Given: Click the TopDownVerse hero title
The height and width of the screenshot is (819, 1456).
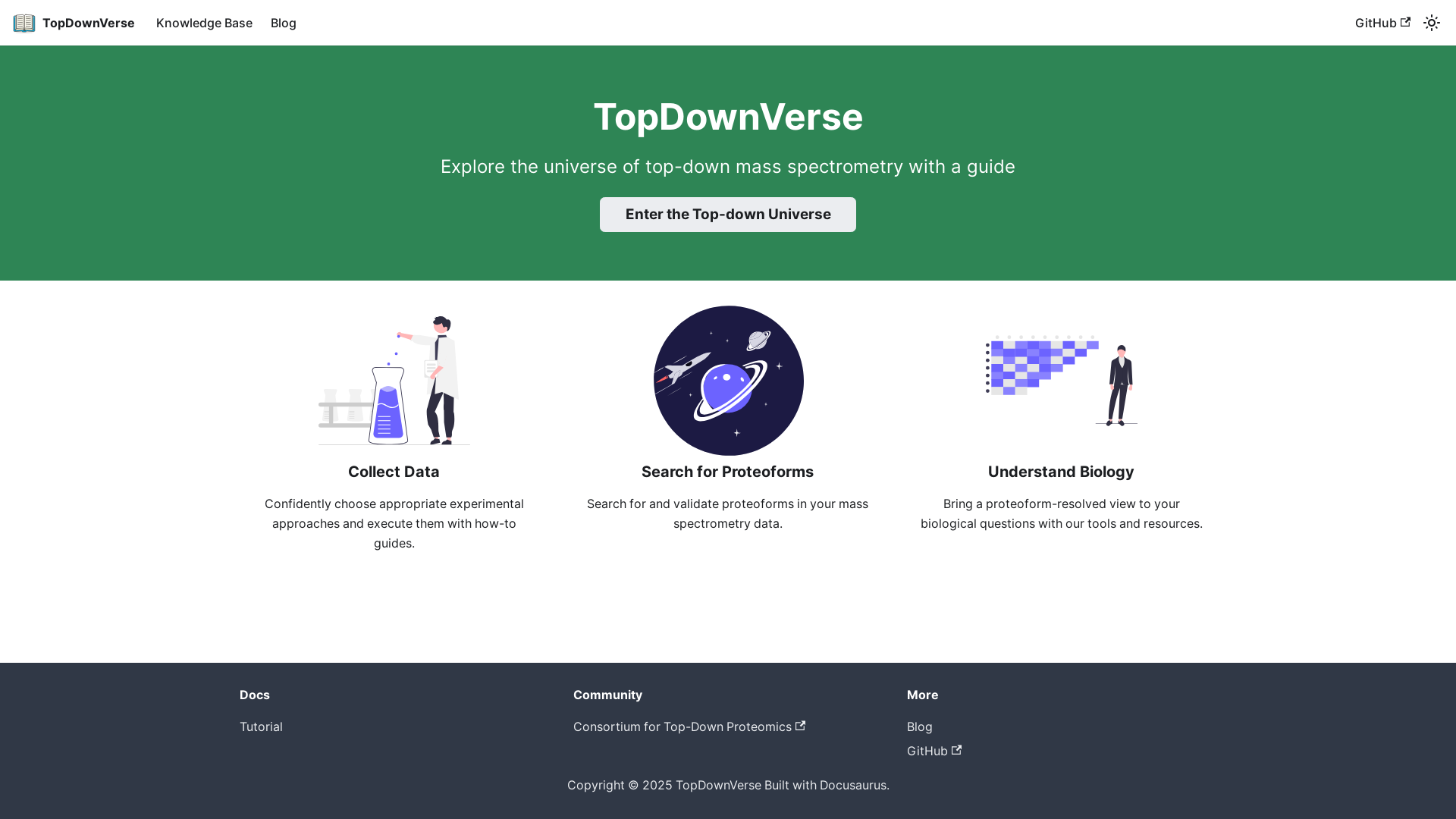Looking at the screenshot, I should click(x=728, y=117).
